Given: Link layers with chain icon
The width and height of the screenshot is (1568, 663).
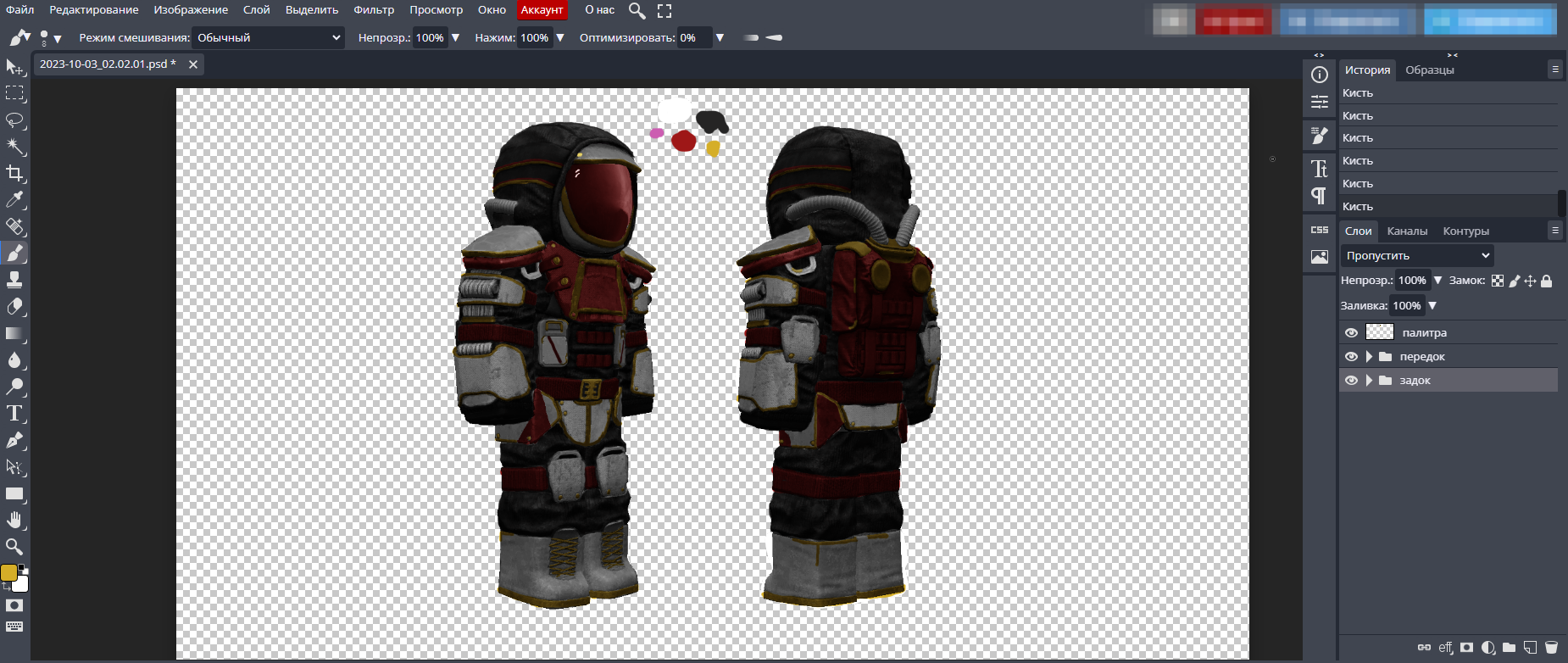Looking at the screenshot, I should pyautogui.click(x=1424, y=648).
